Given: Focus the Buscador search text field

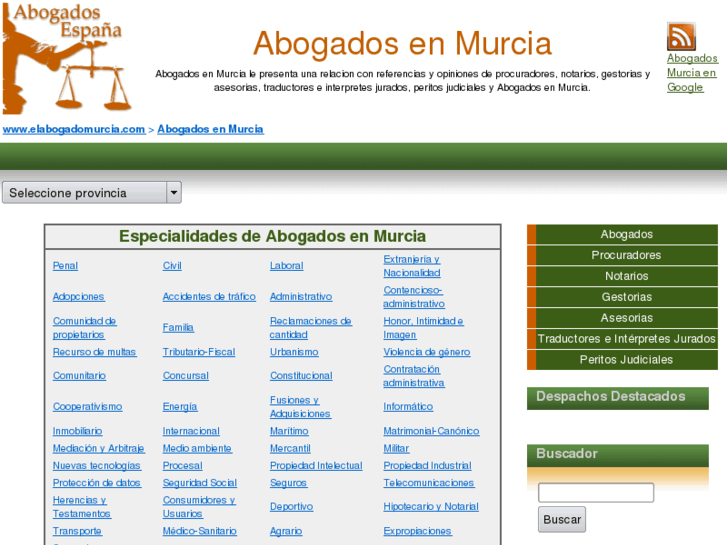Looking at the screenshot, I should pos(596,493).
